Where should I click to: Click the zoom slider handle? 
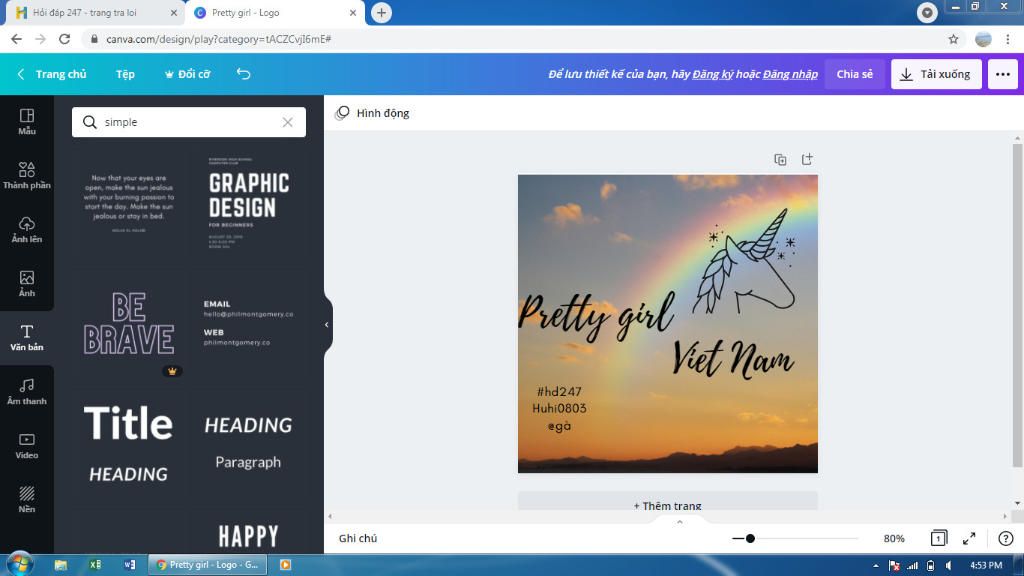(750, 539)
